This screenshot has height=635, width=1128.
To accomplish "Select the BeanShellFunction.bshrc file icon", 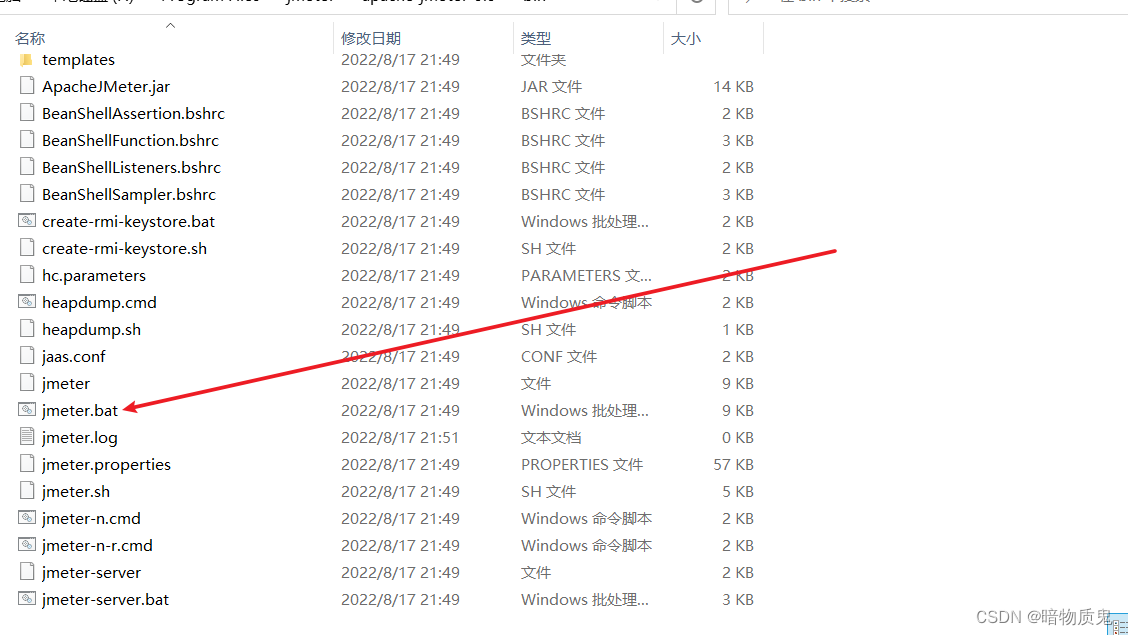I will tap(27, 140).
